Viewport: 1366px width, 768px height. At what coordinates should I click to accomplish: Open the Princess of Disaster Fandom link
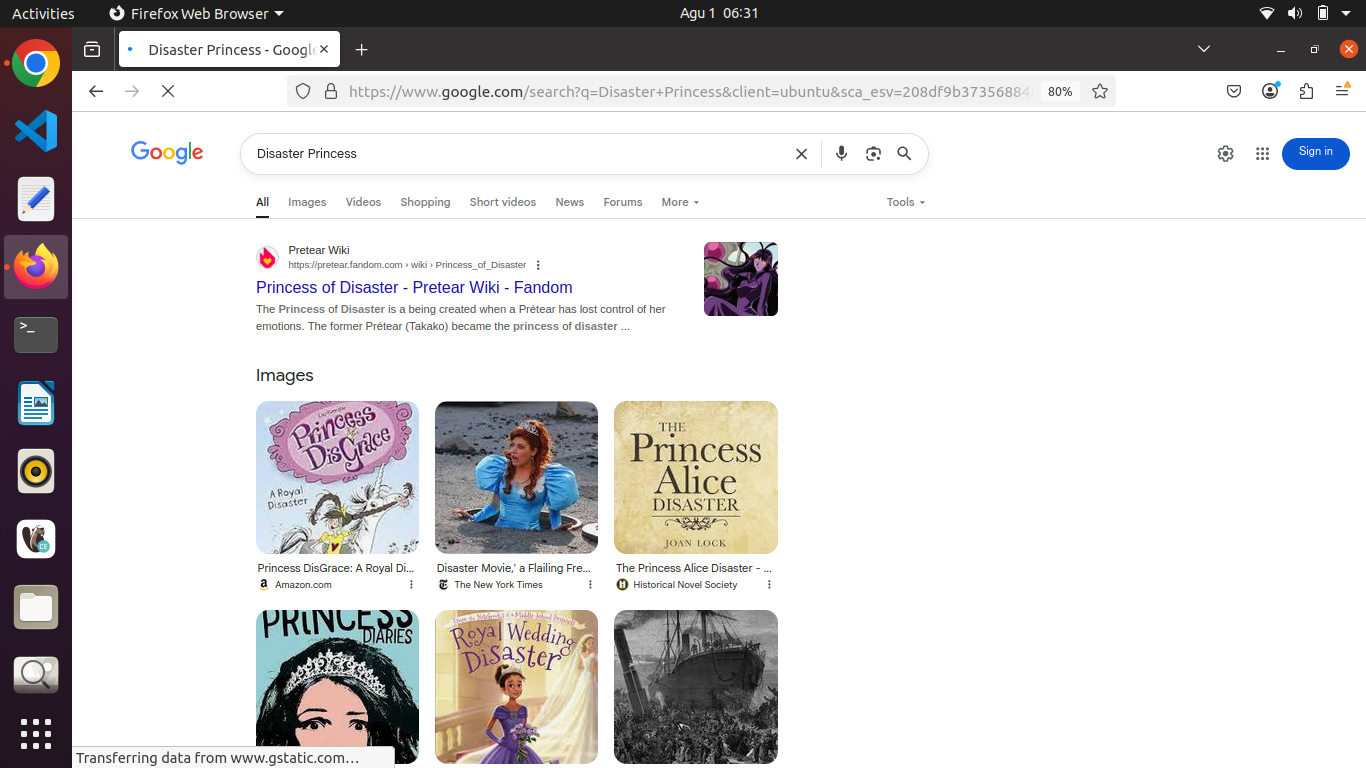click(413, 288)
